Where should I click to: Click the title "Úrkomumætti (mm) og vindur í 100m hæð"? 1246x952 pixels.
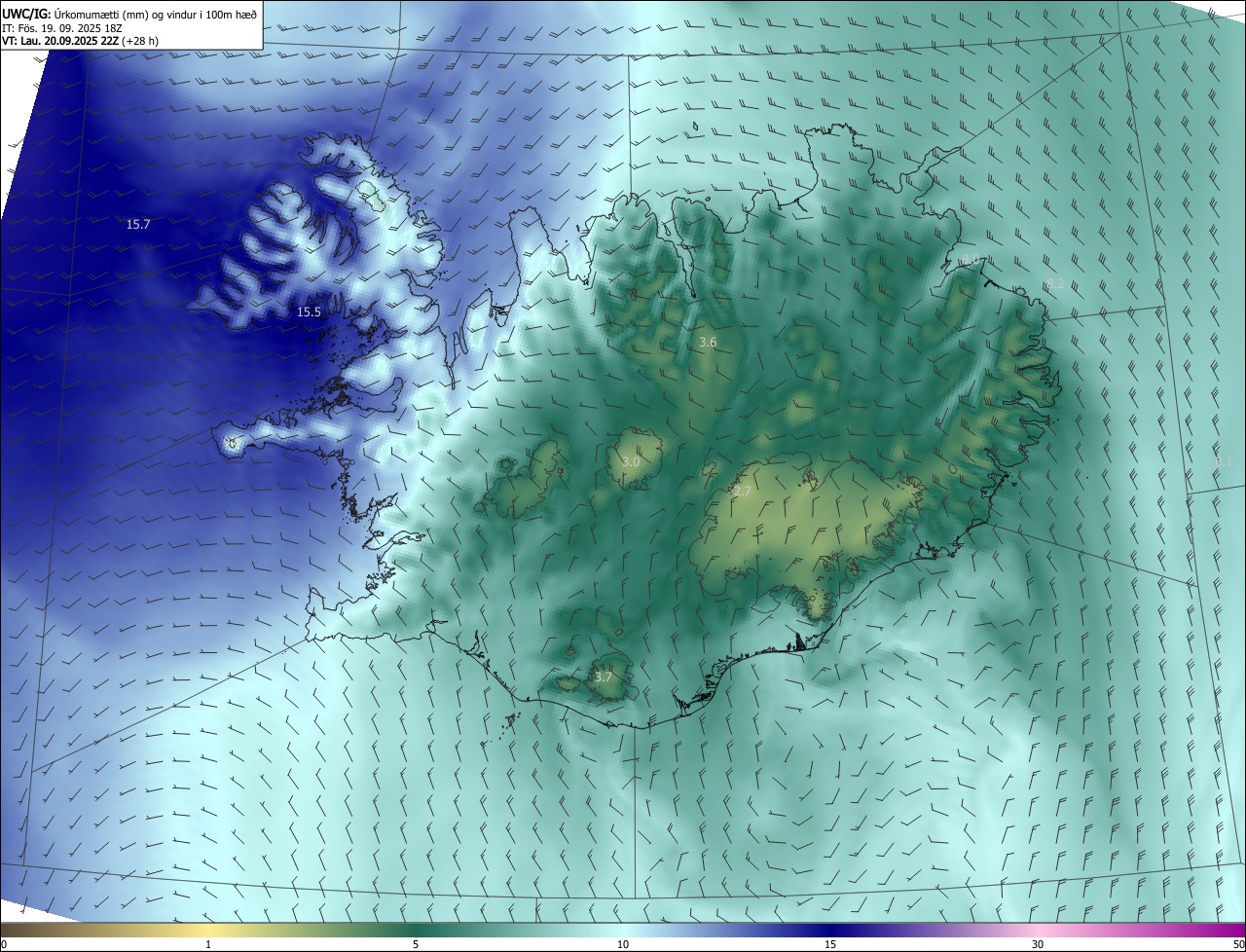coord(155,13)
